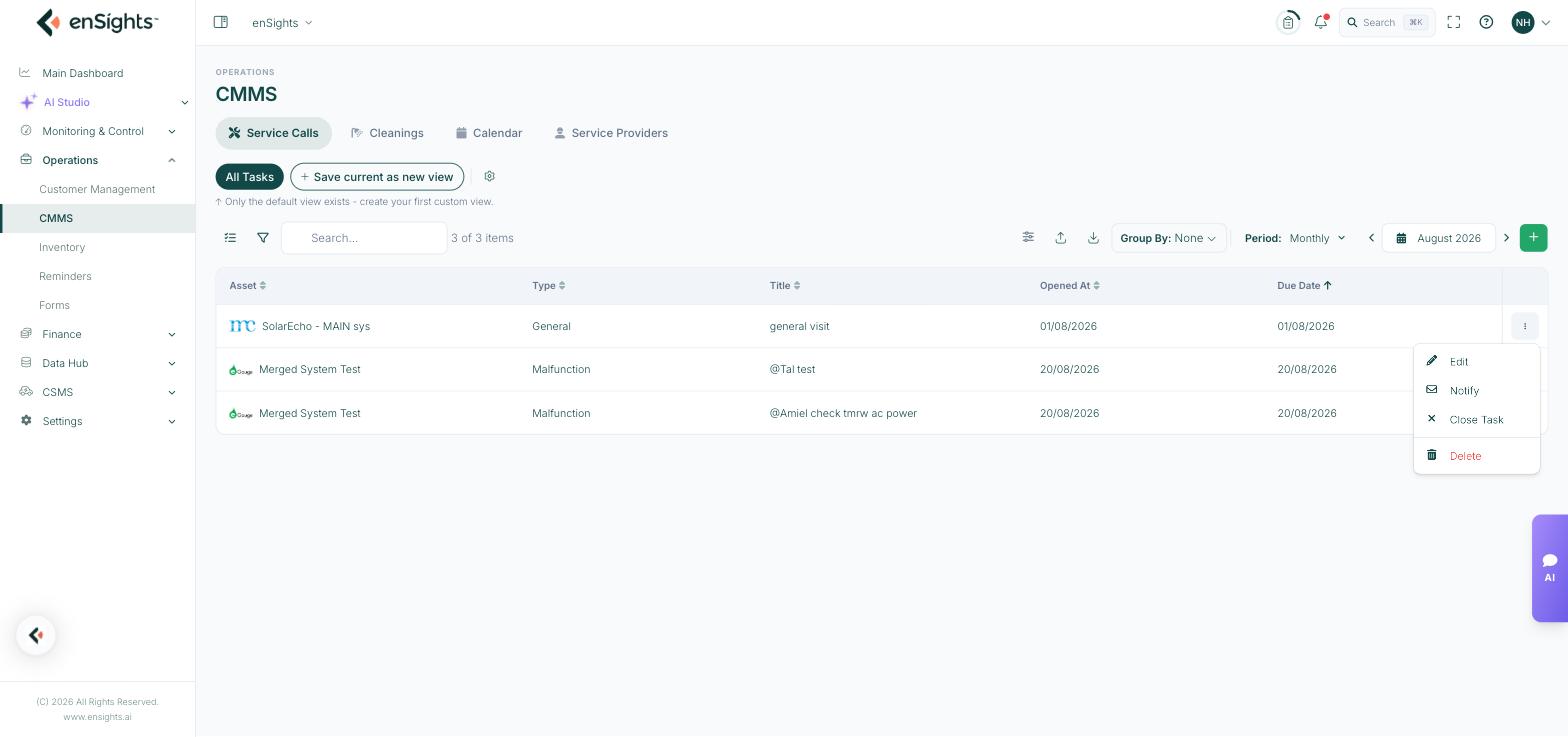This screenshot has height=737, width=1568.
Task: Go to next month arrow
Action: tap(1506, 238)
